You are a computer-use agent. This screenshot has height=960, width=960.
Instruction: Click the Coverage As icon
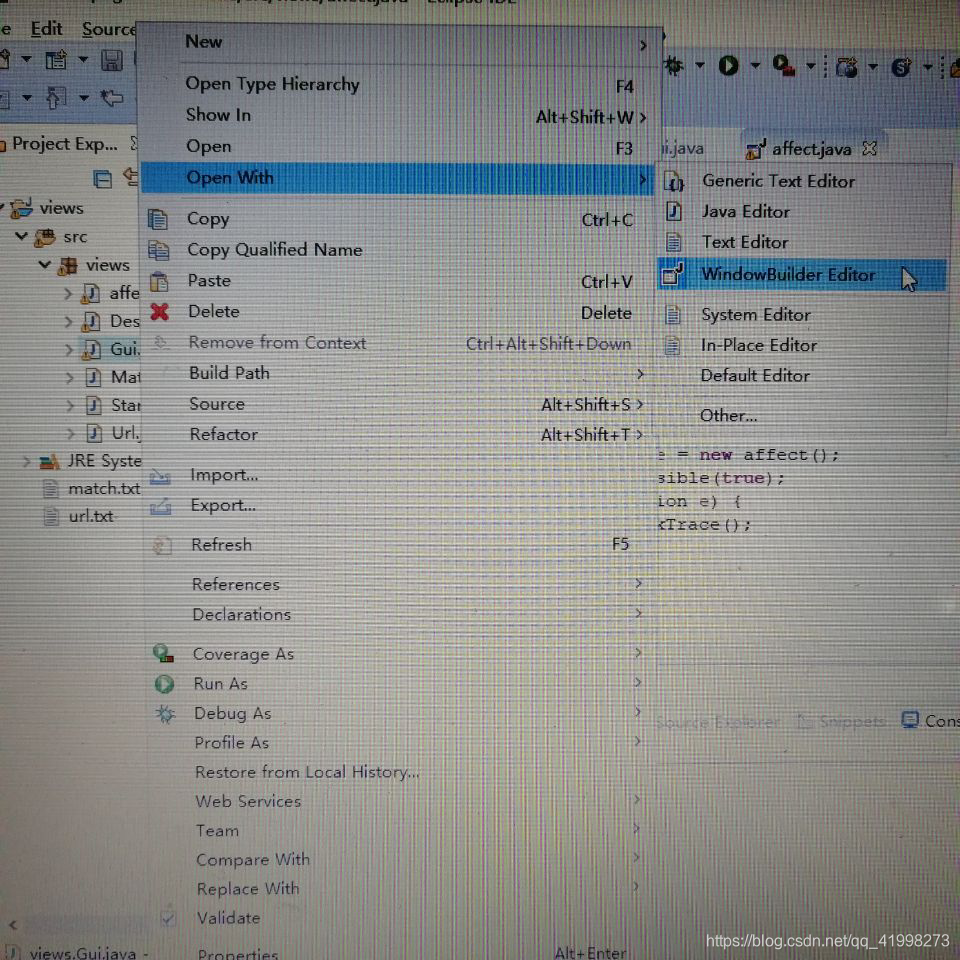163,653
